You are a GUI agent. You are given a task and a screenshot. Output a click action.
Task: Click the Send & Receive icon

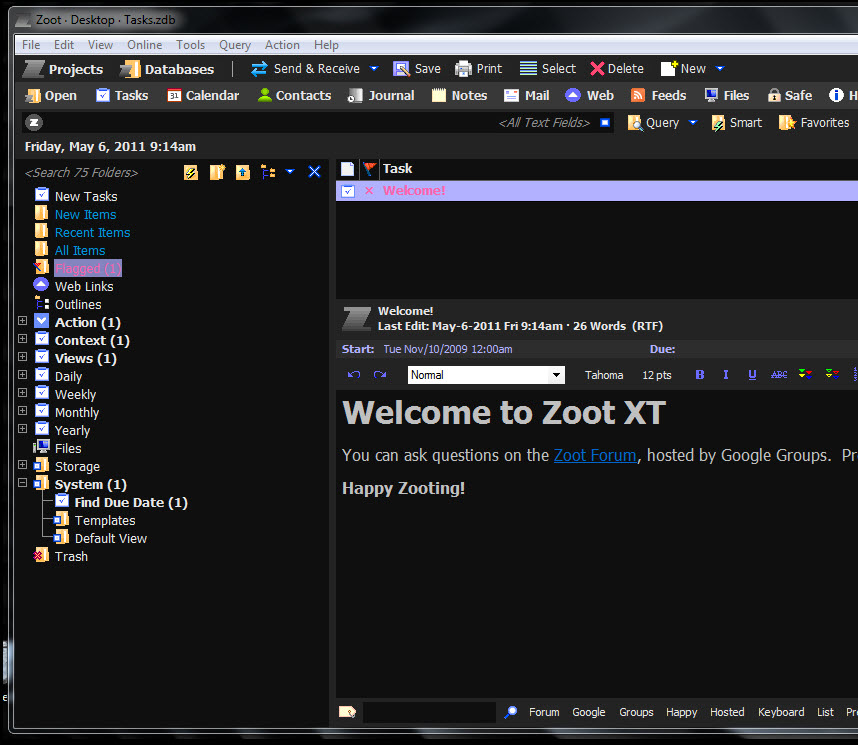click(x=259, y=68)
